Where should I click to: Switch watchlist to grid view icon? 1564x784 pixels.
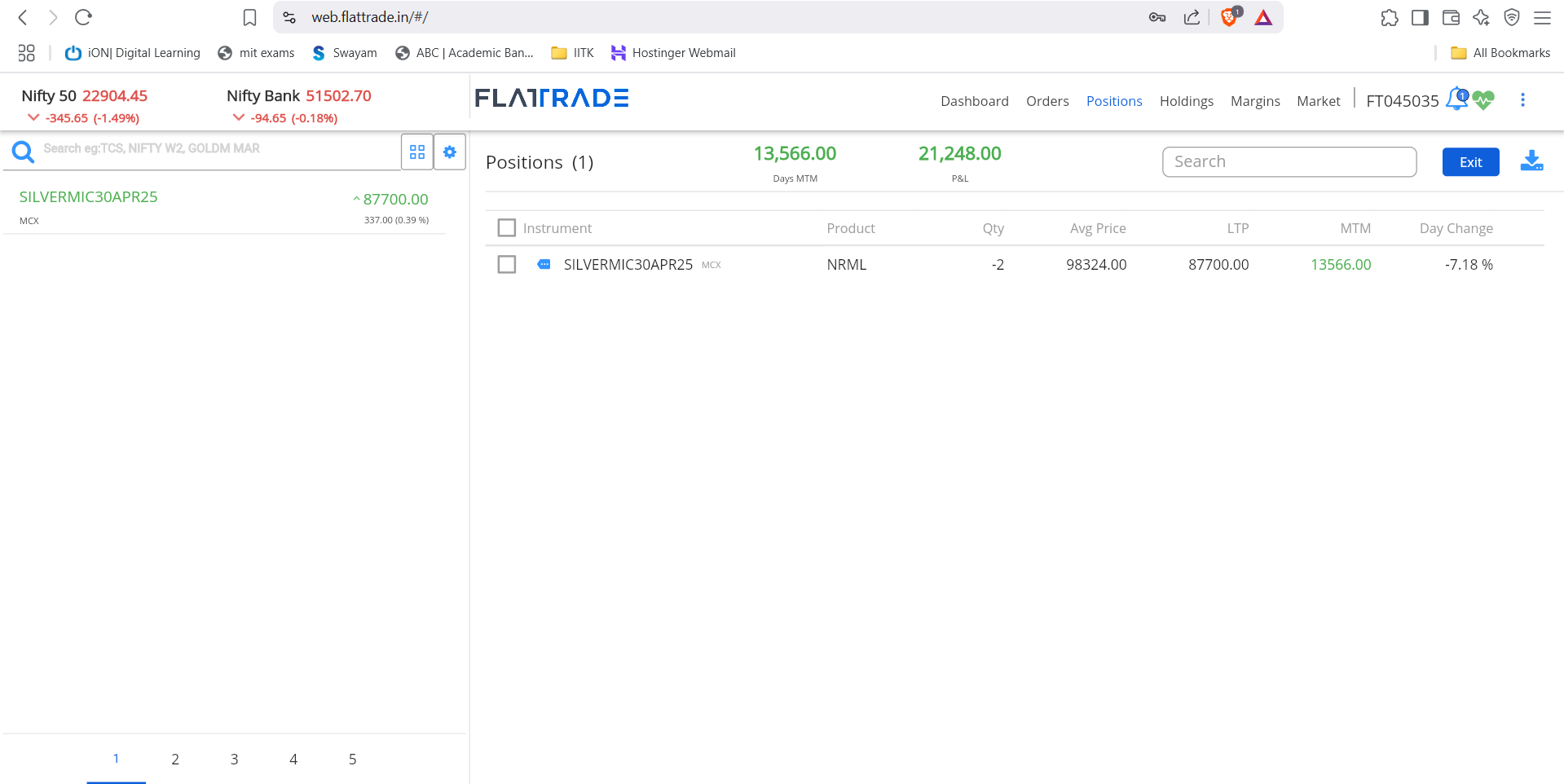(x=417, y=152)
